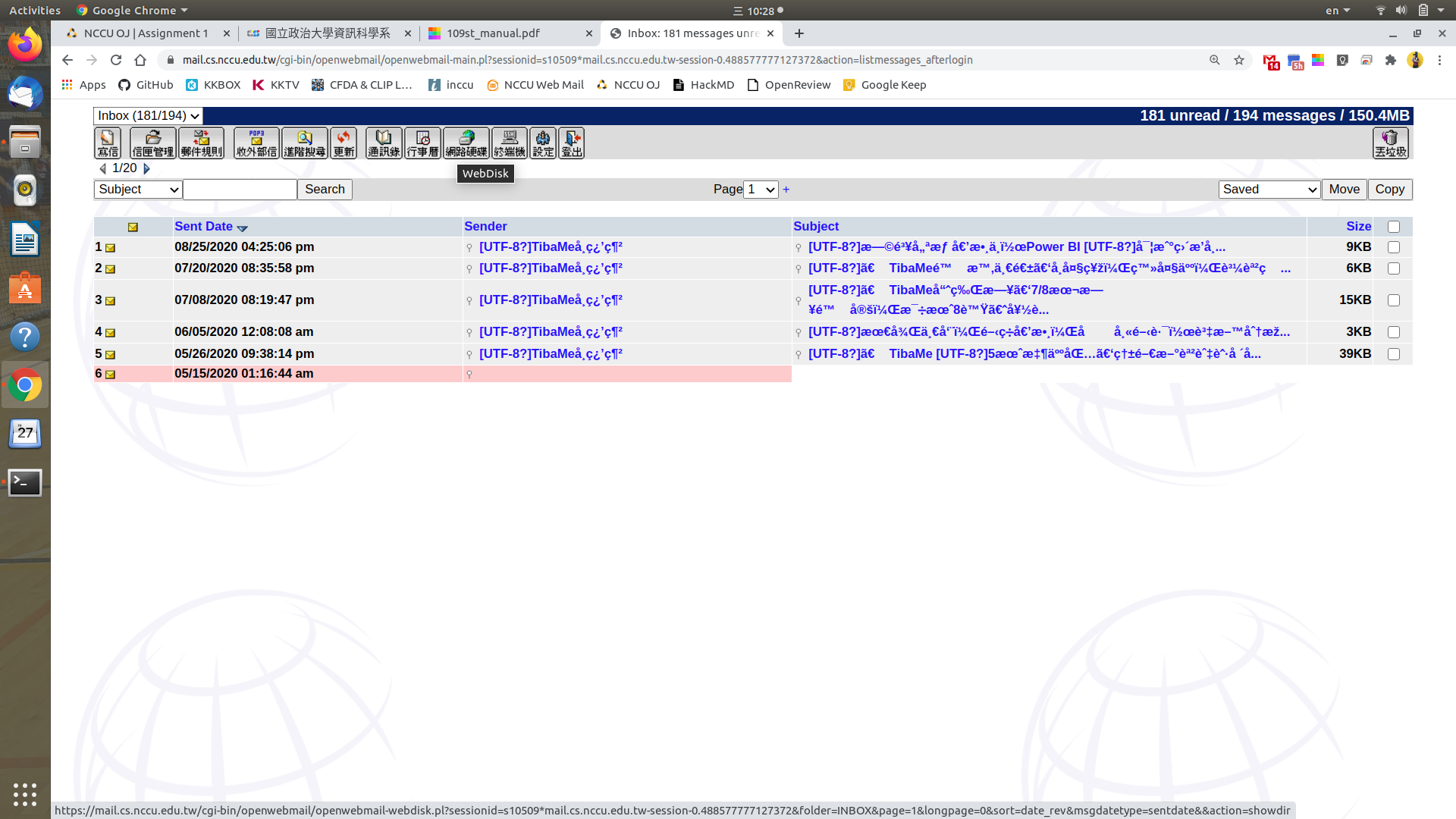
Task: Open the Page number dropdown
Action: [761, 190]
